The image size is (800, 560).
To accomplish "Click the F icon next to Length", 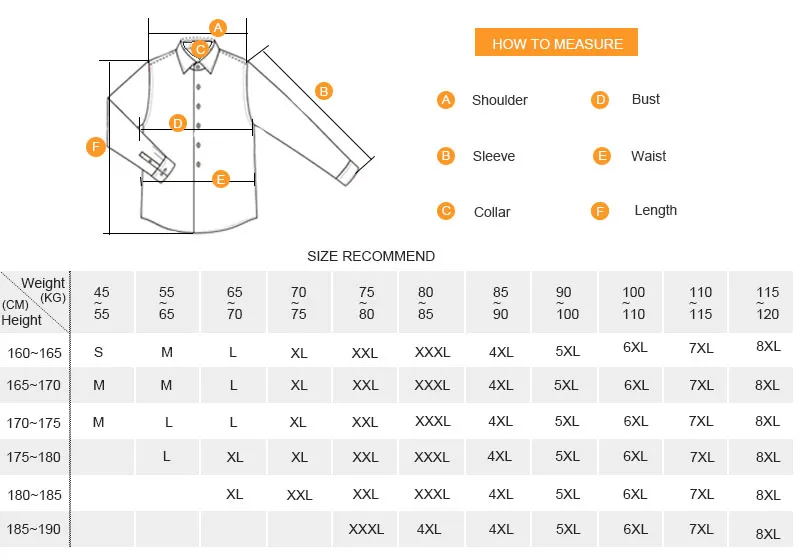I will click(x=600, y=211).
